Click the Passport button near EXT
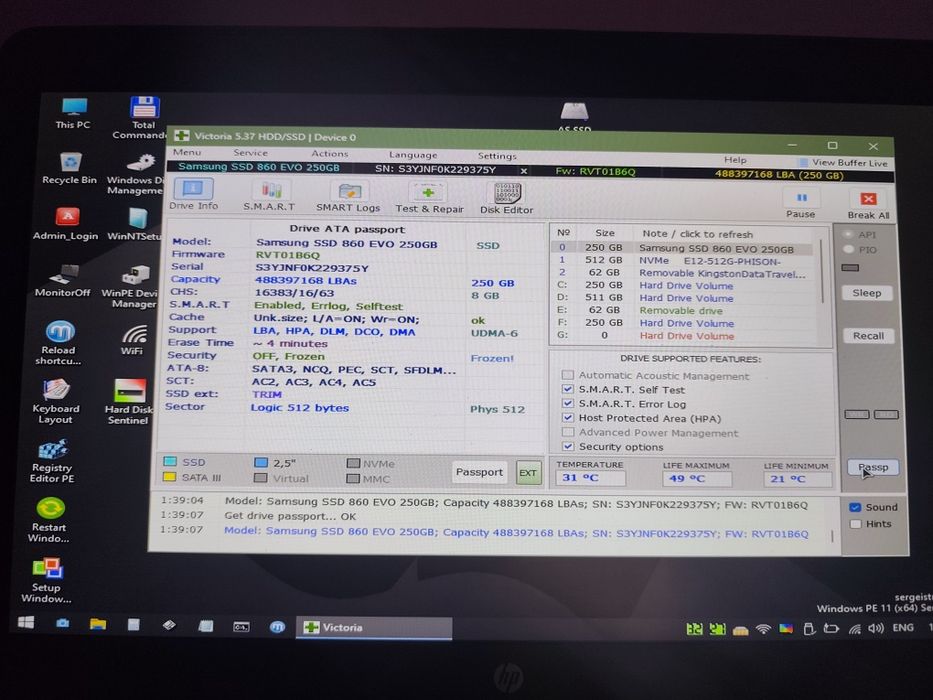933x700 pixels. pos(479,472)
